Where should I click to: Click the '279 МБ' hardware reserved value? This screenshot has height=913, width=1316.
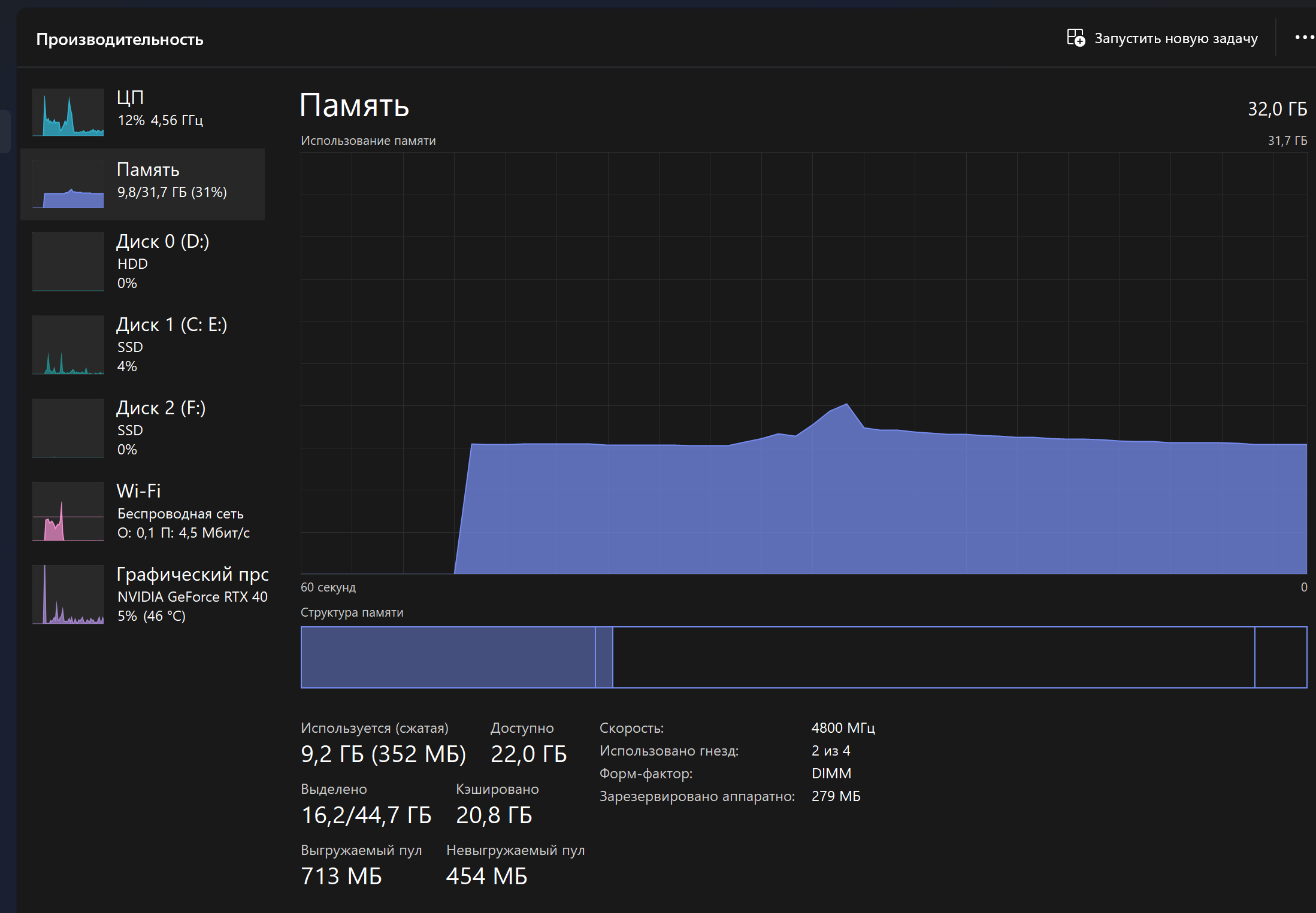coord(836,796)
